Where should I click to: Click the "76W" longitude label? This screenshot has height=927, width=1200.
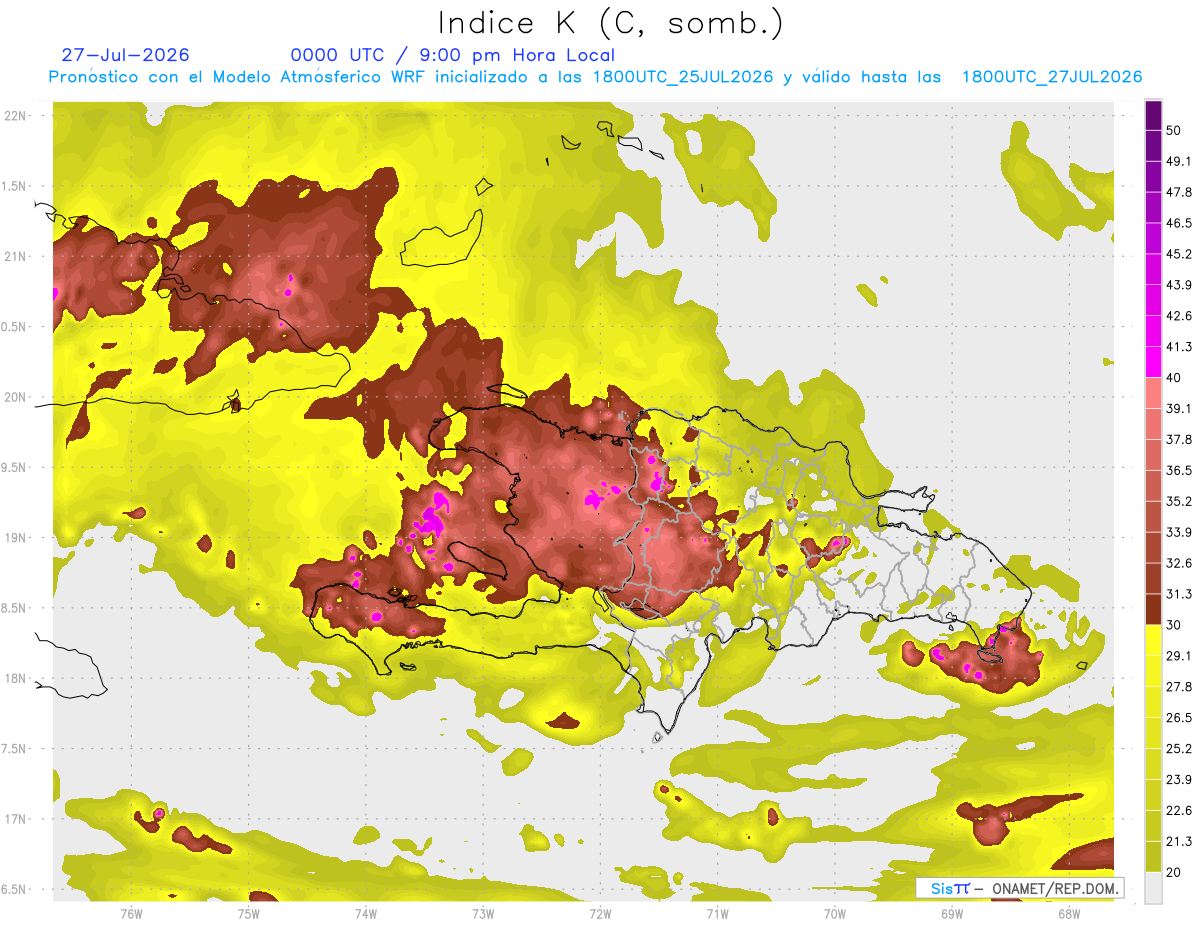(x=131, y=913)
